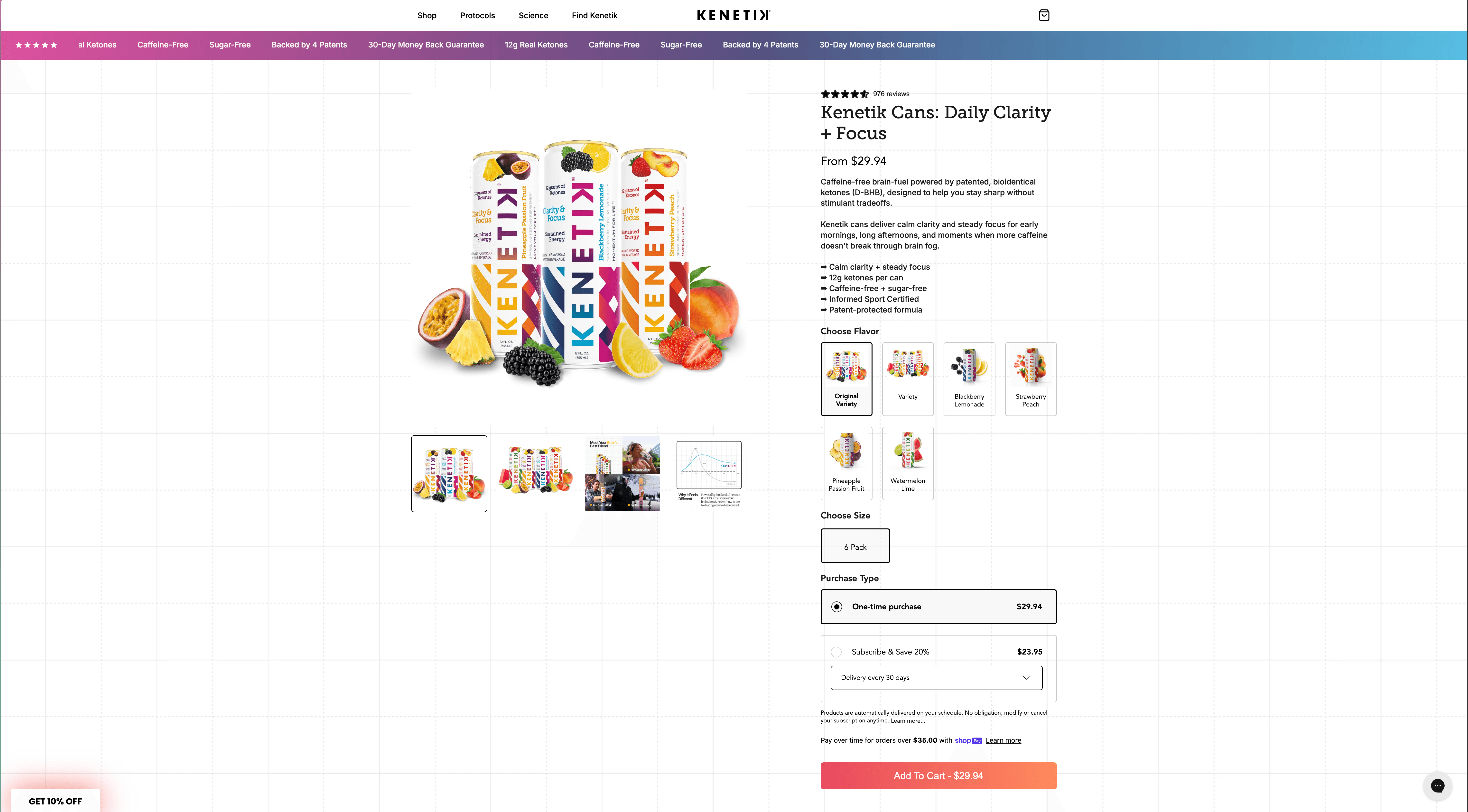Select the Subscribe & Save 20% option
This screenshot has height=812, width=1468.
pyautogui.click(x=836, y=652)
